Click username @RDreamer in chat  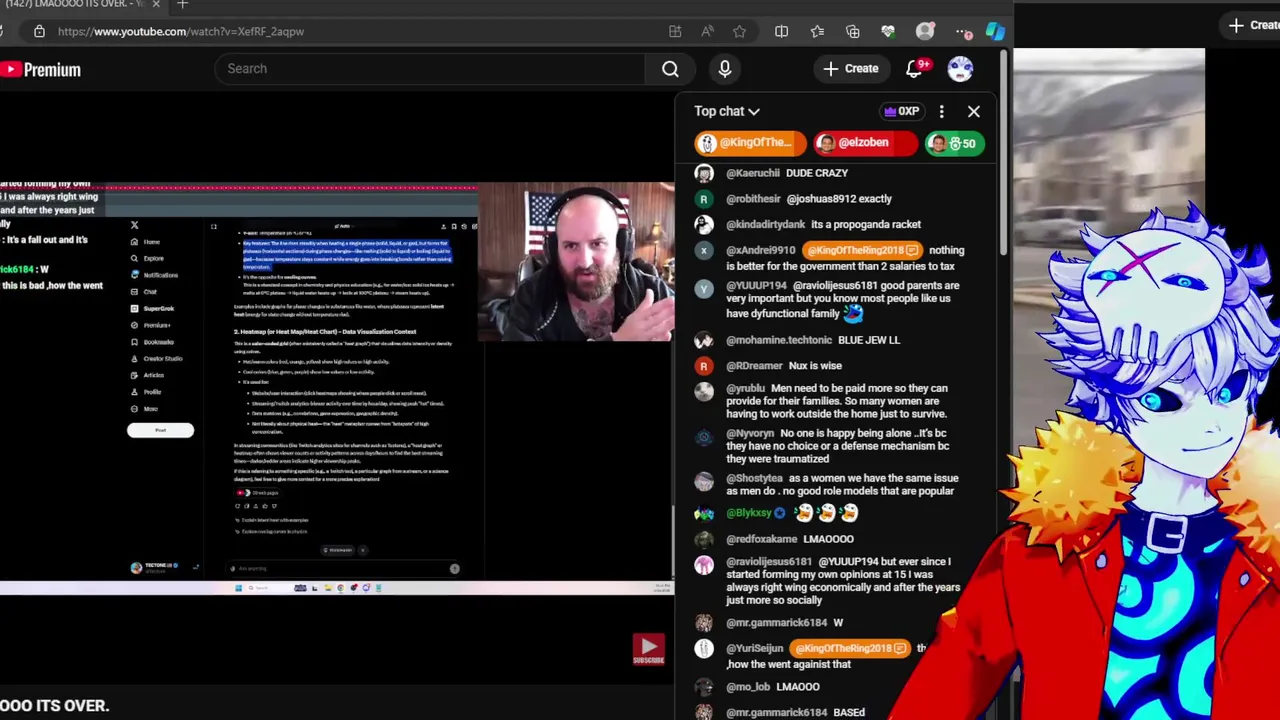754,366
